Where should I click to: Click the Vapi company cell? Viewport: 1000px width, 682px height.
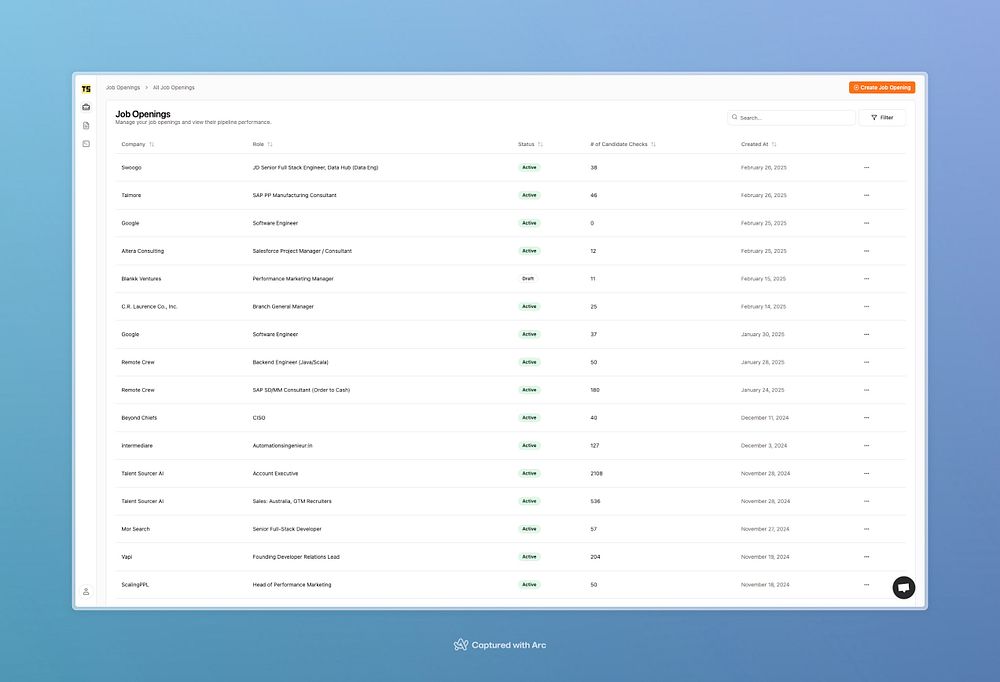(x=127, y=557)
